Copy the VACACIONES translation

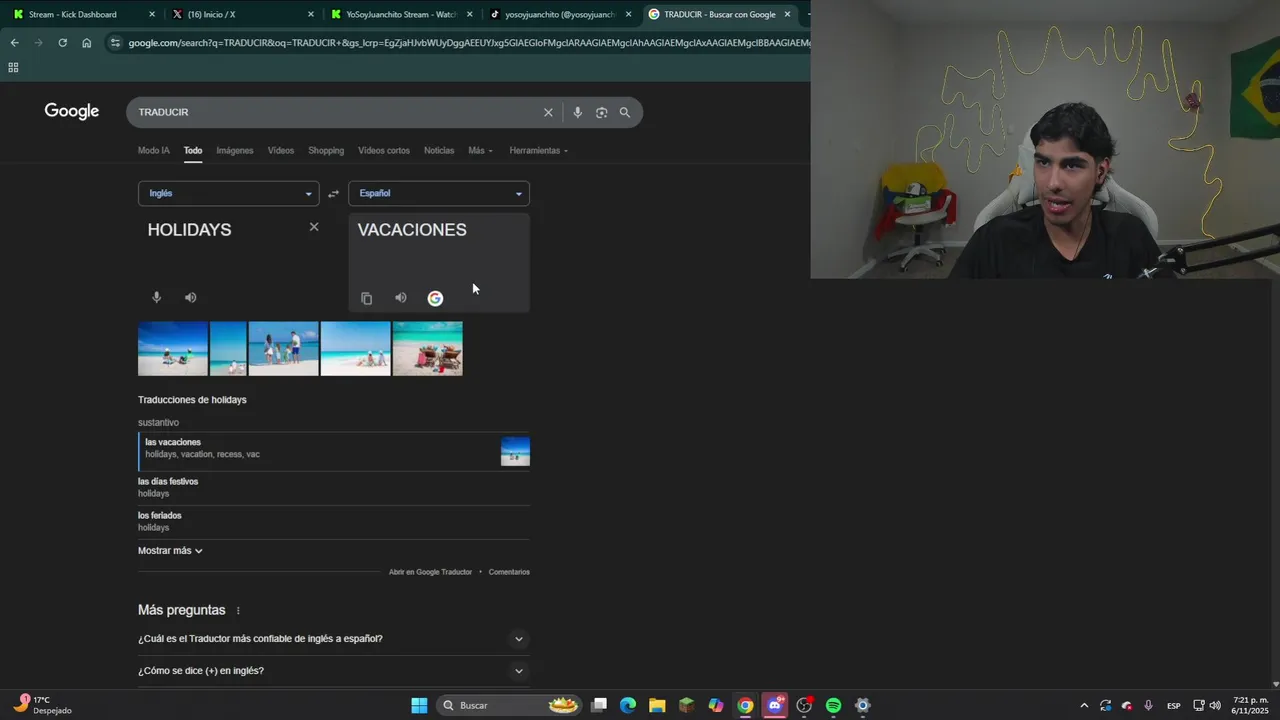point(367,298)
